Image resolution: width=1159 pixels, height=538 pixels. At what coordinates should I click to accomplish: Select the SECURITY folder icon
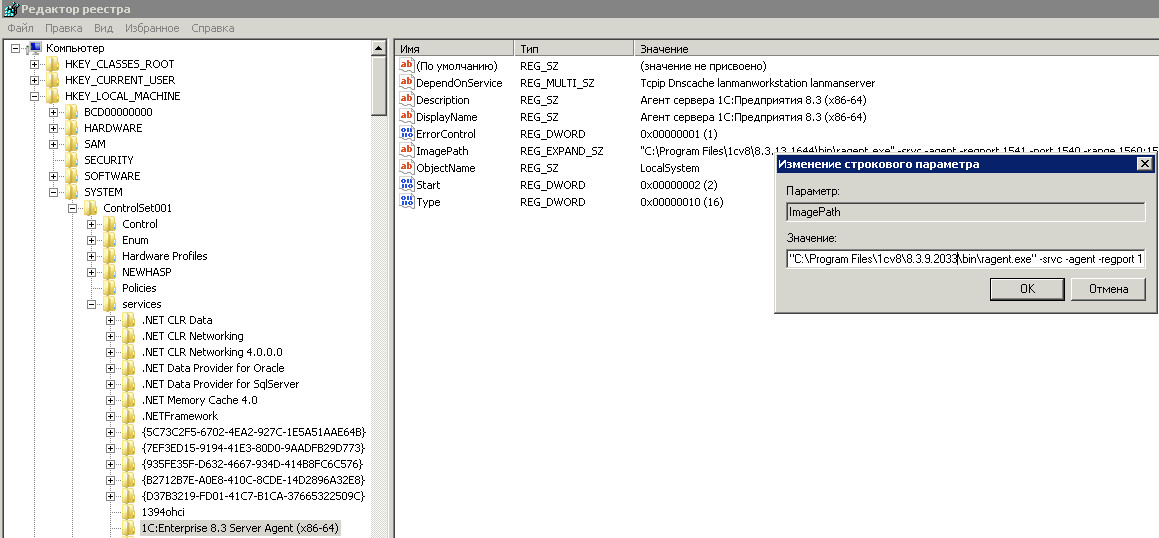(71, 160)
